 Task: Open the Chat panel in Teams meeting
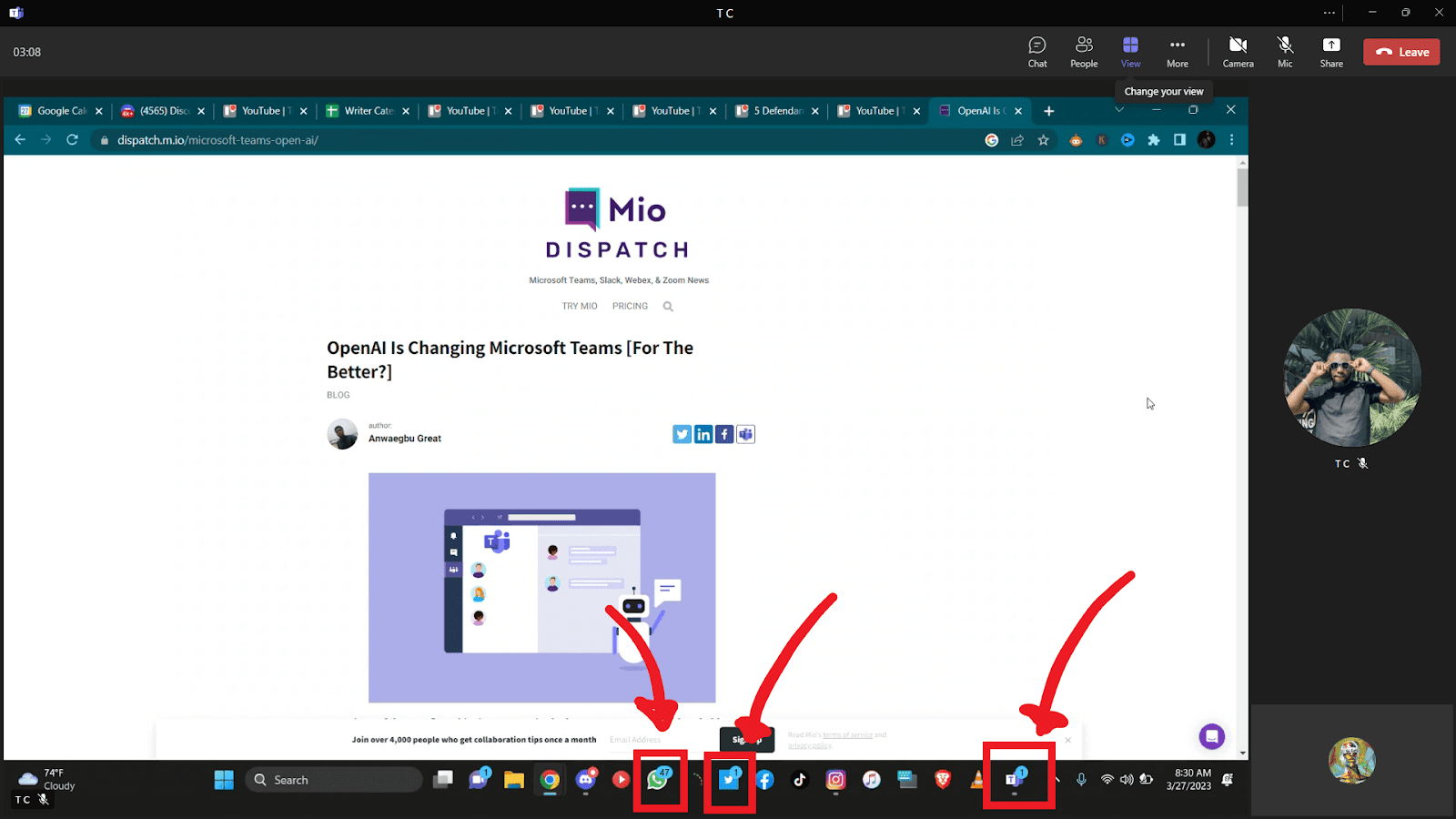1037,51
